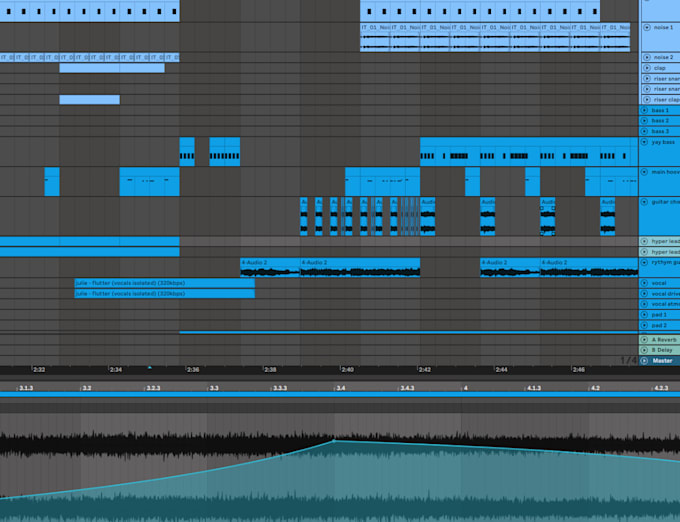
Task: Click the 3.4 beat ruler mark
Action: click(x=341, y=388)
